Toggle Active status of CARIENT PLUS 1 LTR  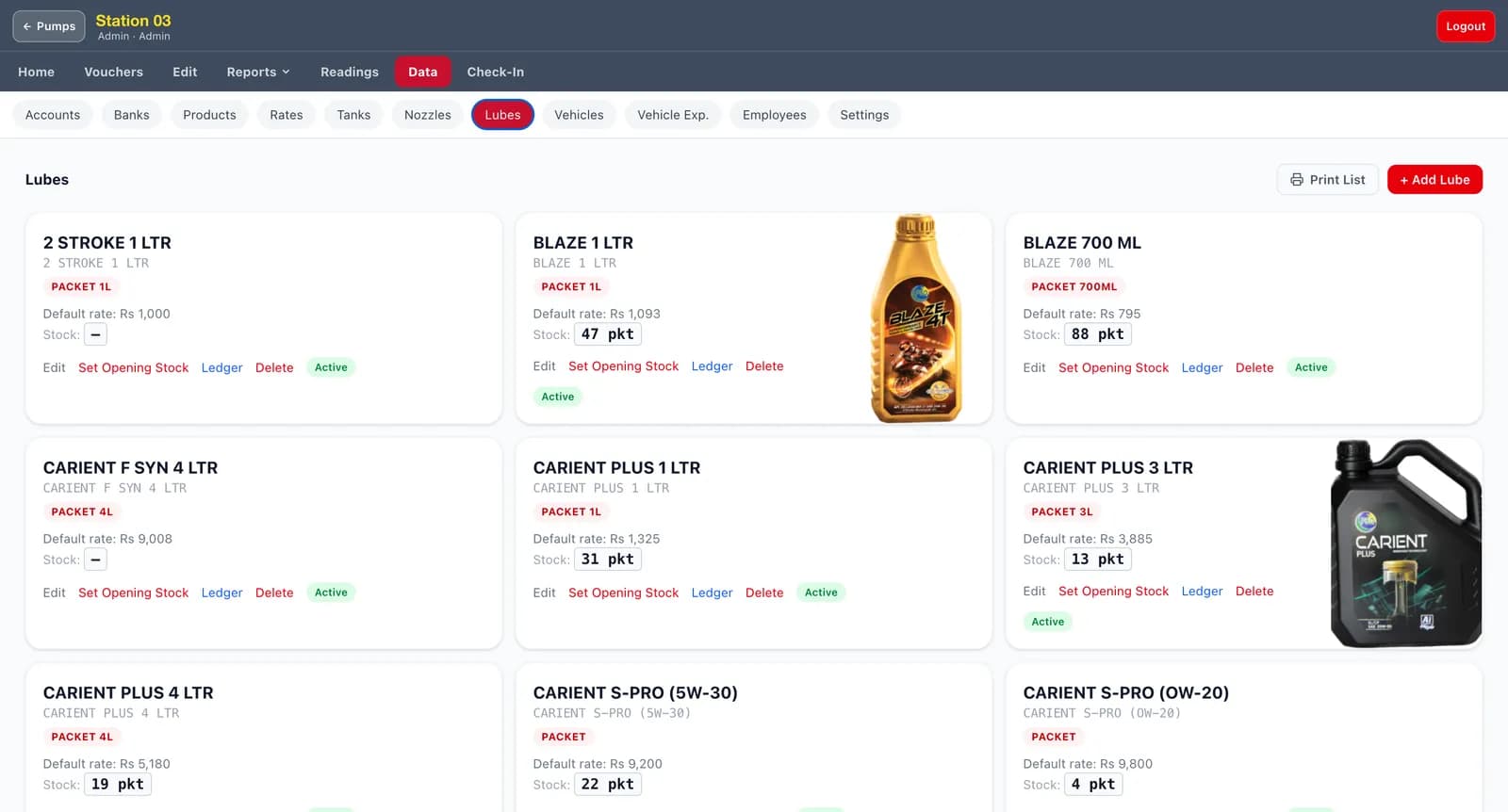[x=821, y=593]
